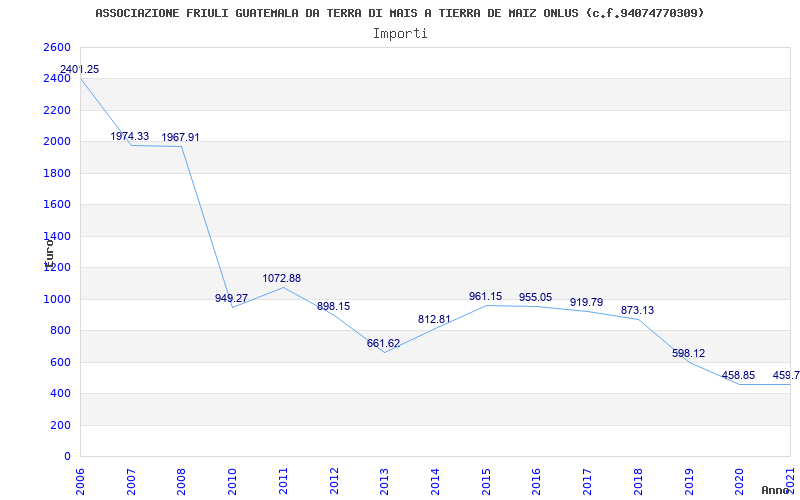Select the 919.79 data label

tap(586, 303)
